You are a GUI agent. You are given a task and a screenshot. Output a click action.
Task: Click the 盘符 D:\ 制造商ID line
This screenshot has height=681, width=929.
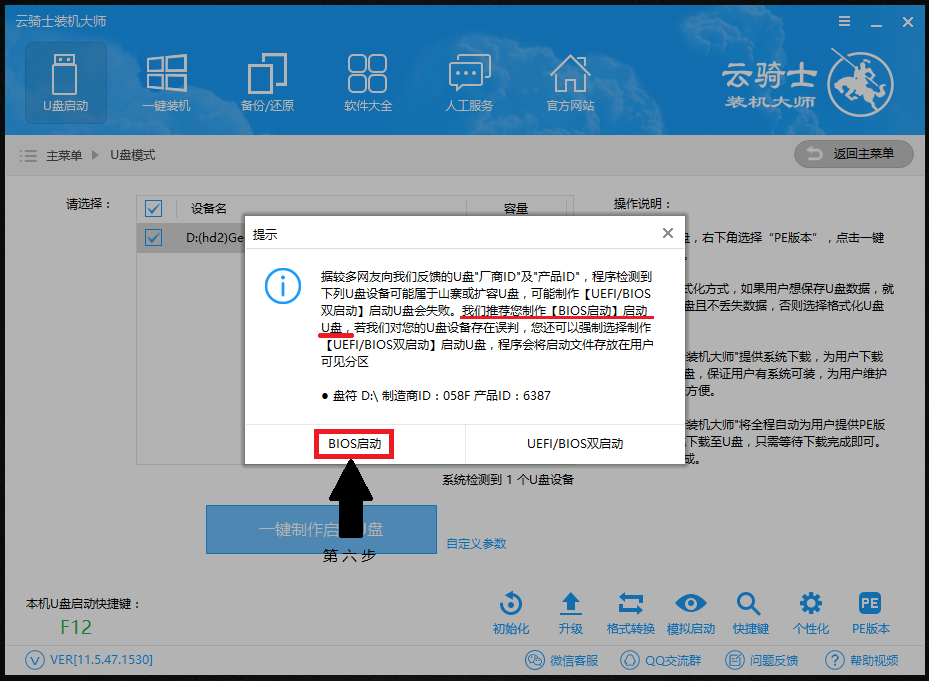point(436,395)
